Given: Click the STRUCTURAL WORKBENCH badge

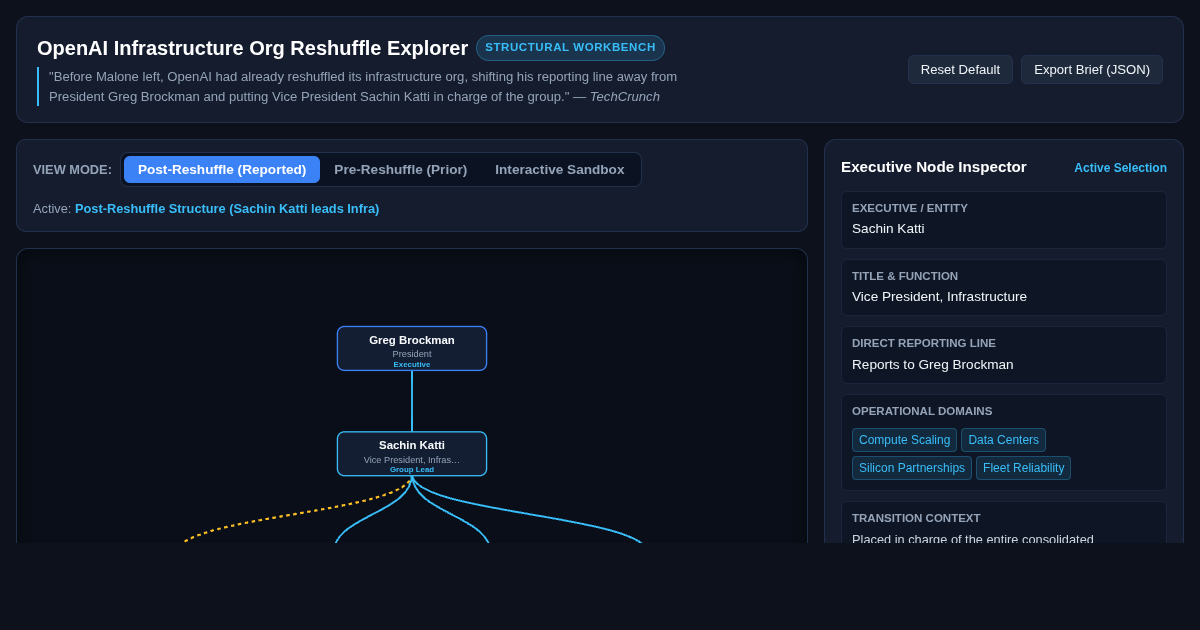Looking at the screenshot, I should [x=570, y=48].
